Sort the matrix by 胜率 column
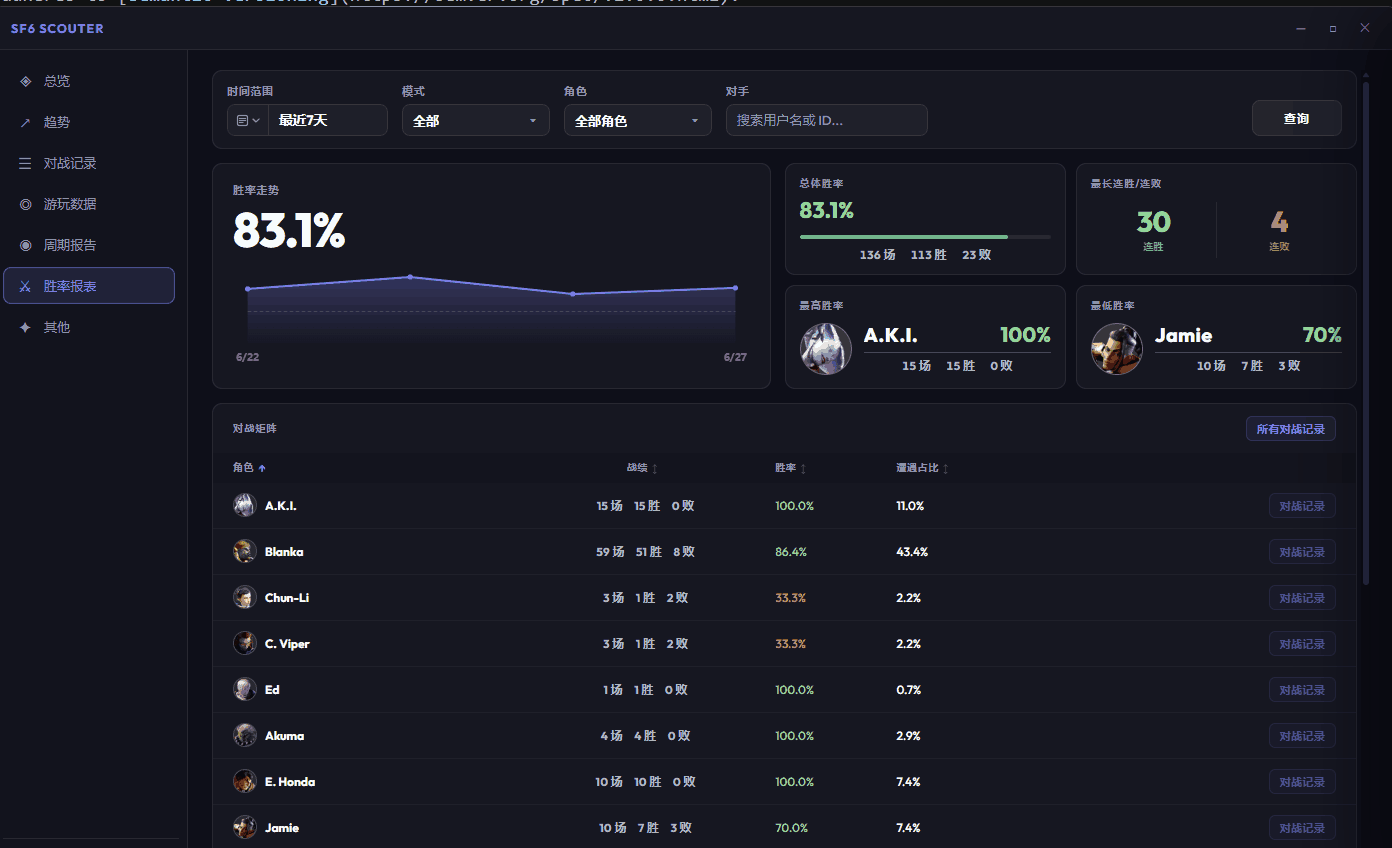Viewport: 1392px width, 848px height. pyautogui.click(x=791, y=468)
